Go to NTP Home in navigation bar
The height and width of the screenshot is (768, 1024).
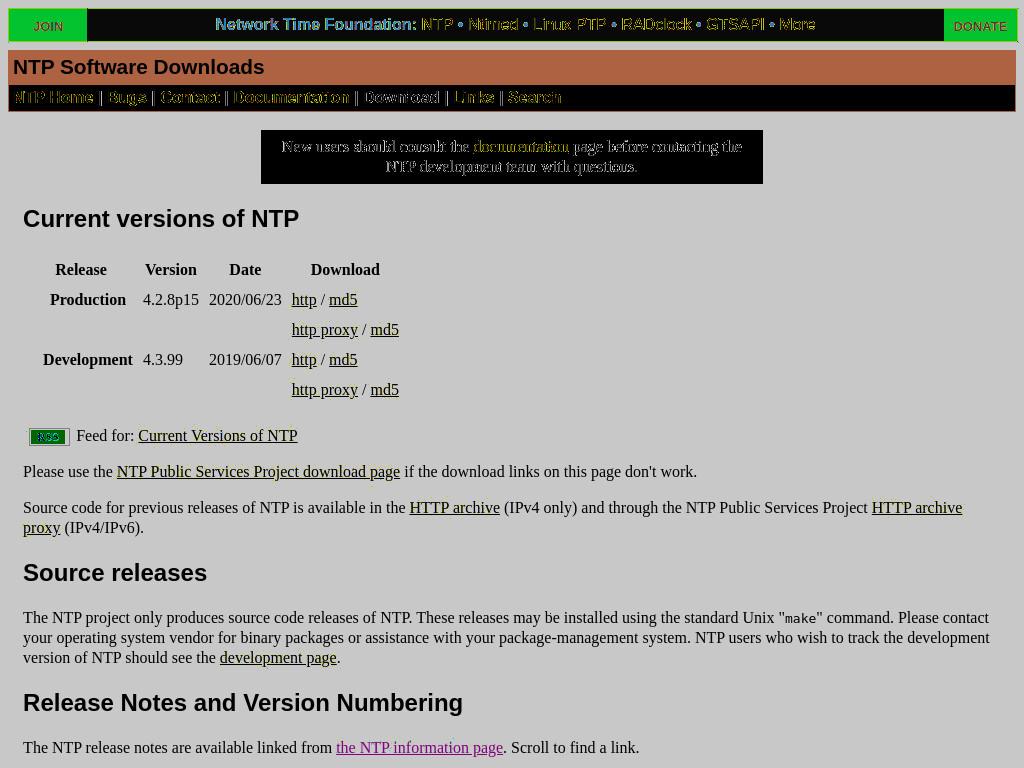click(54, 97)
